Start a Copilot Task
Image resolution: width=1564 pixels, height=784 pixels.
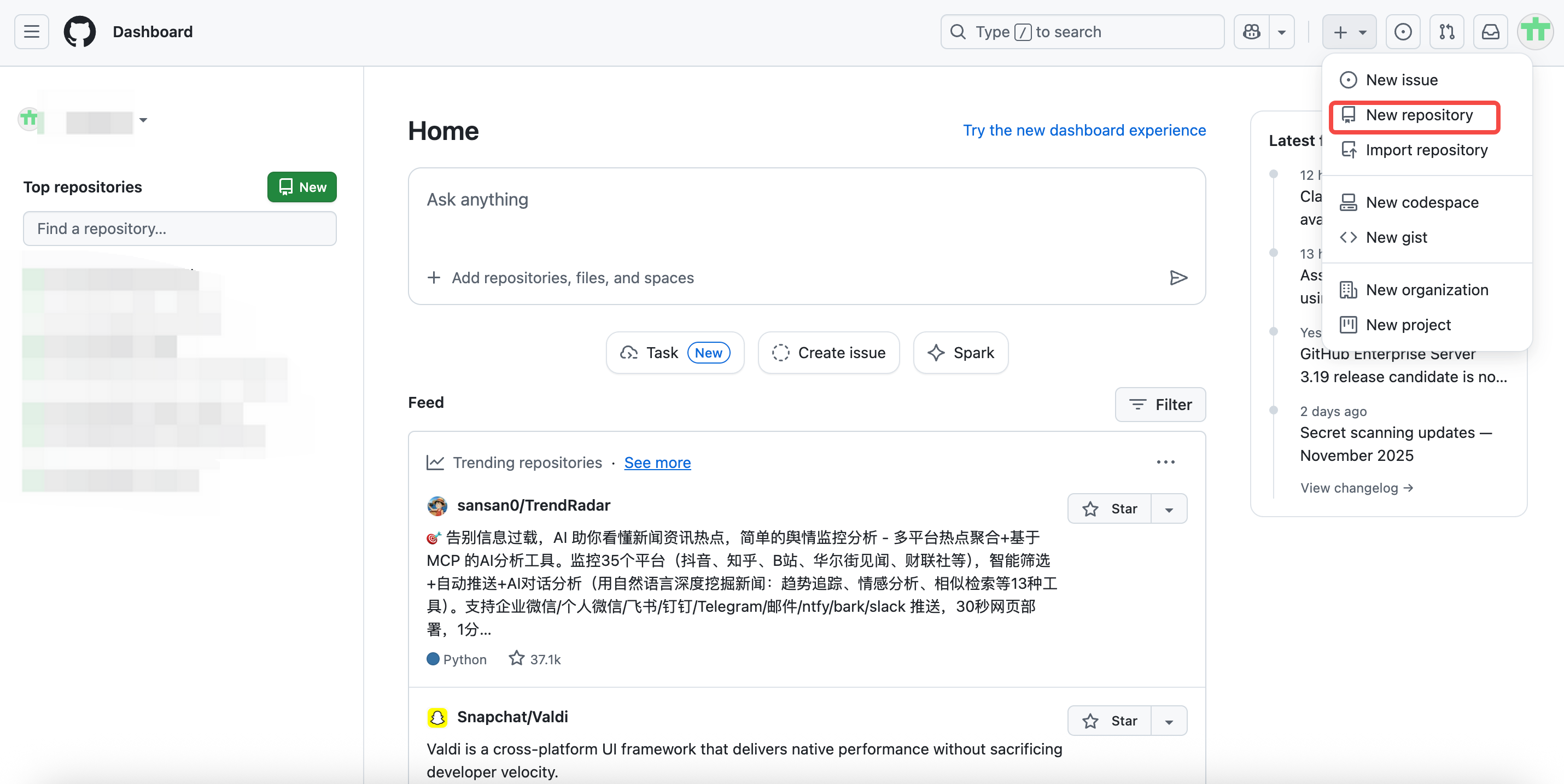click(675, 353)
